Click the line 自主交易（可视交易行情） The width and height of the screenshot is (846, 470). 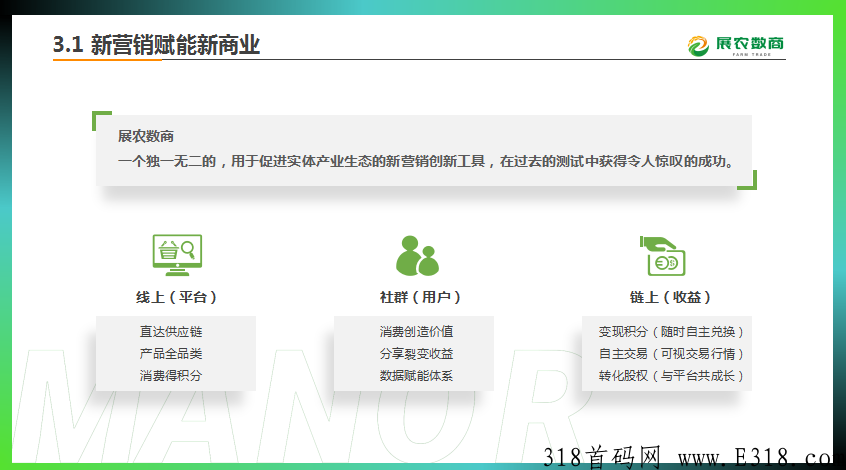coord(671,353)
